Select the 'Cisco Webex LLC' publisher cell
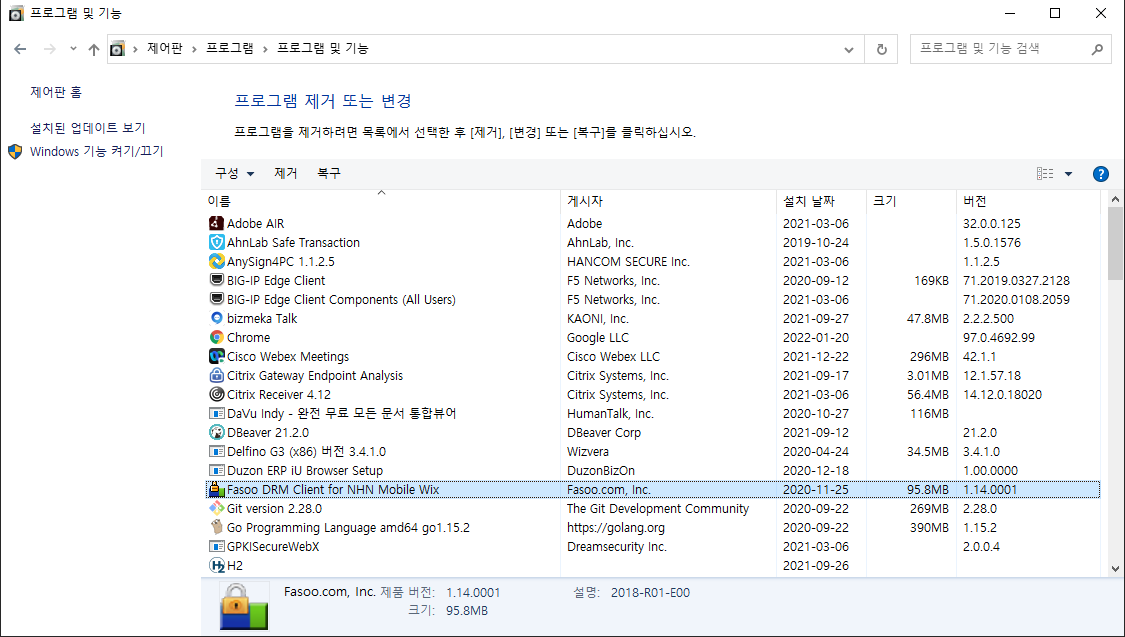The width and height of the screenshot is (1125, 637). pyautogui.click(x=613, y=357)
